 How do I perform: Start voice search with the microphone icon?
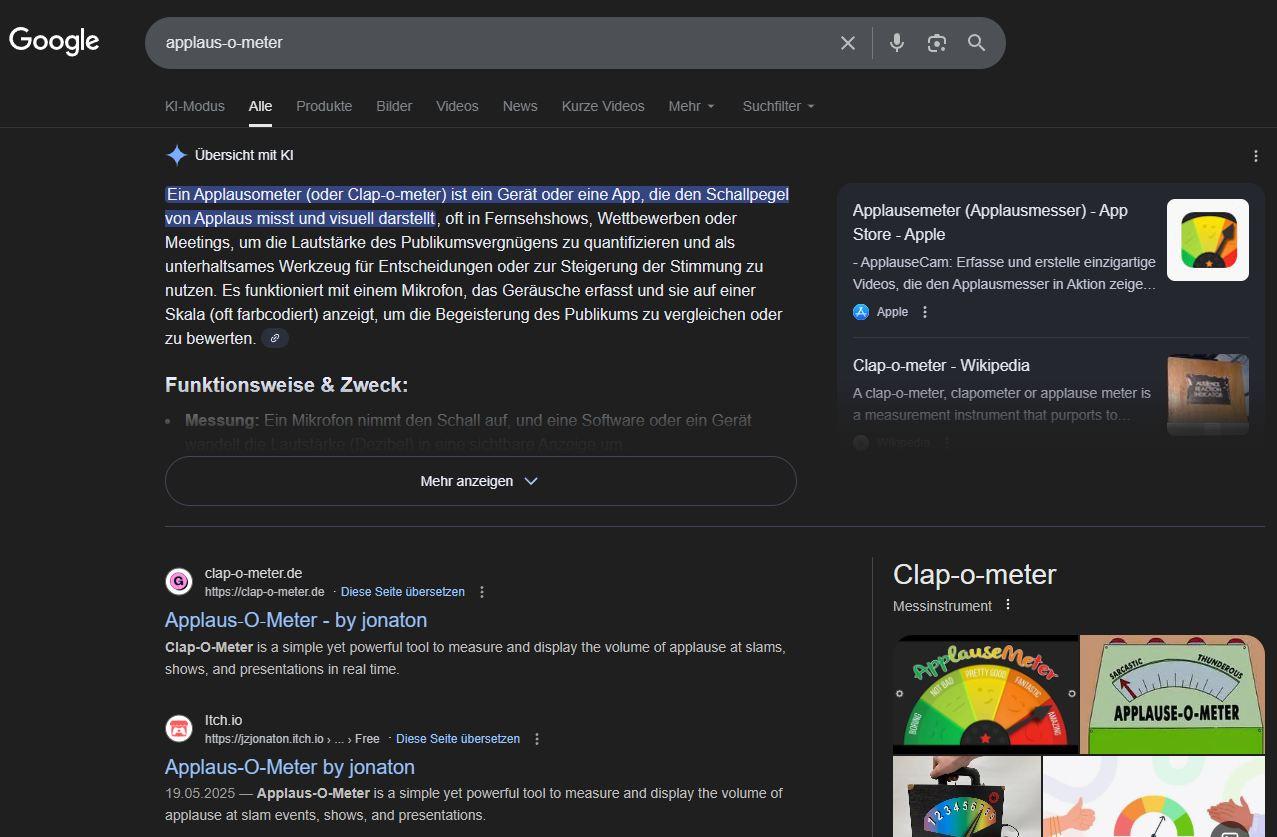point(897,43)
